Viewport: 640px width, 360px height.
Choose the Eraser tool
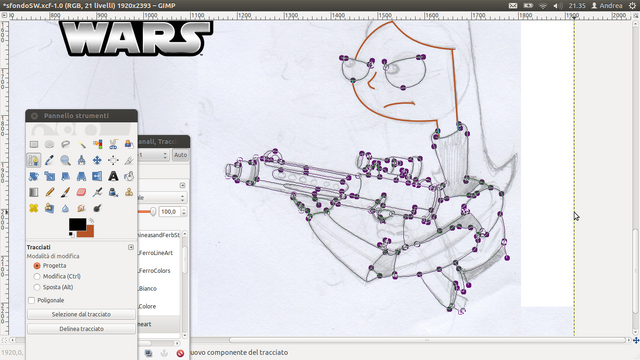pos(81,192)
